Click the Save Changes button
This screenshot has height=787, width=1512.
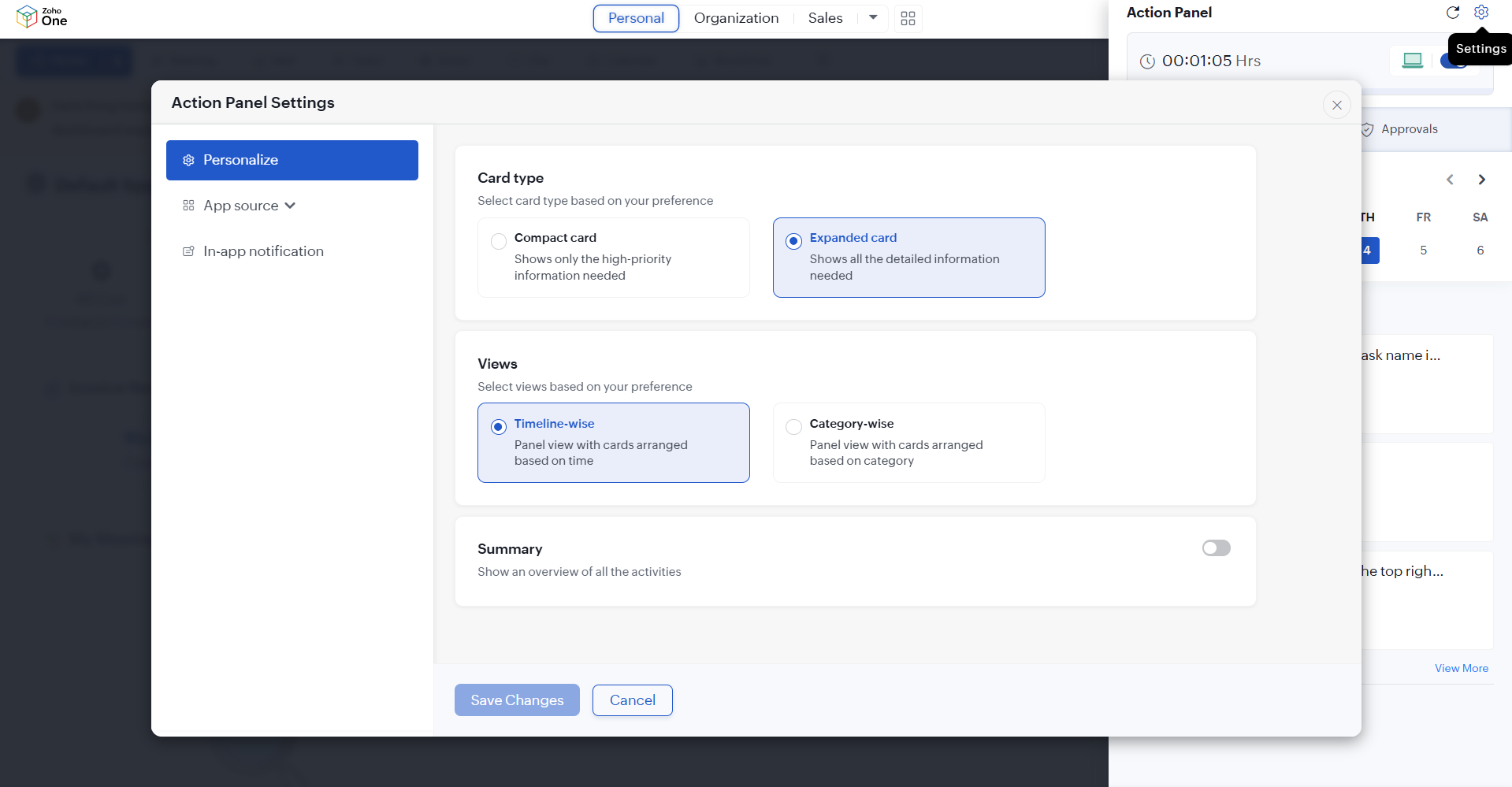point(517,700)
